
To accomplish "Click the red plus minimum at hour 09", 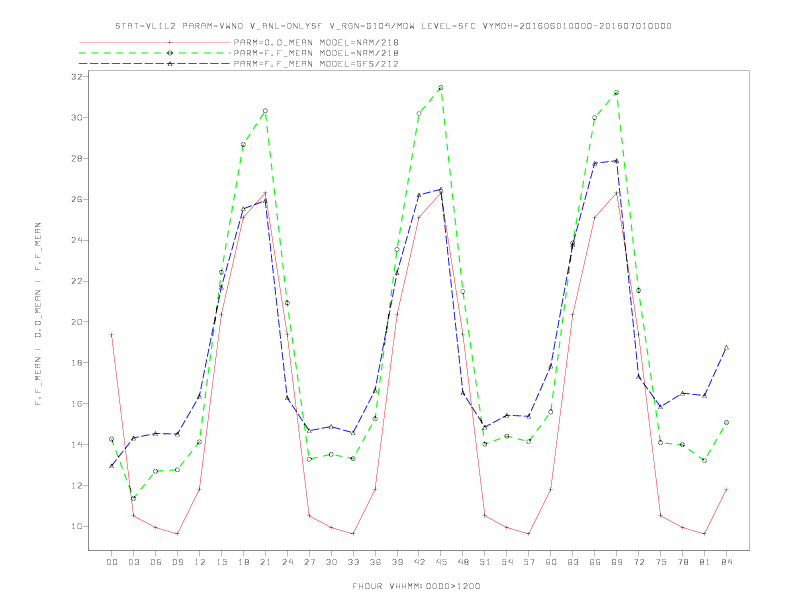I will tap(177, 534).
